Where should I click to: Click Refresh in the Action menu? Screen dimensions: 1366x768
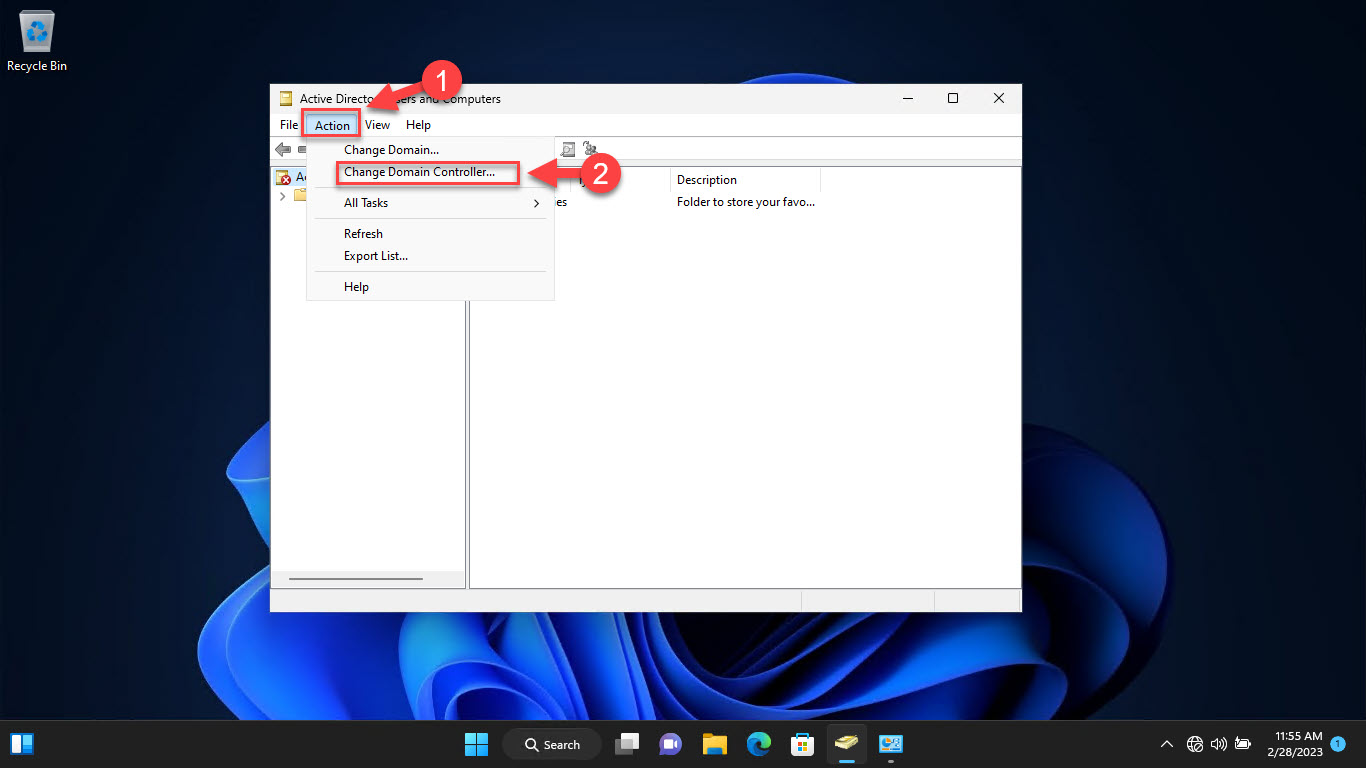click(x=363, y=234)
